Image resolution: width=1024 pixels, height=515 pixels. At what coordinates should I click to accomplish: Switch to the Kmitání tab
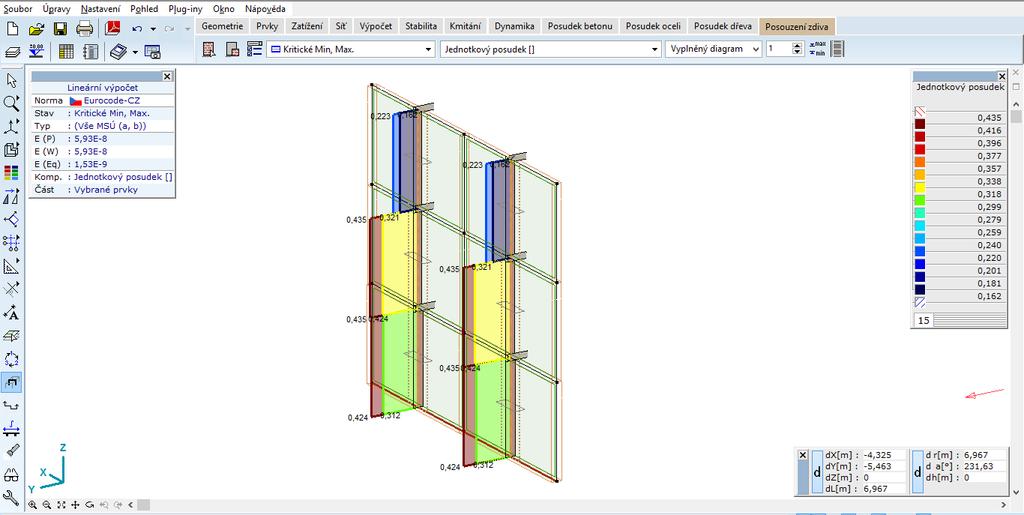(x=466, y=26)
